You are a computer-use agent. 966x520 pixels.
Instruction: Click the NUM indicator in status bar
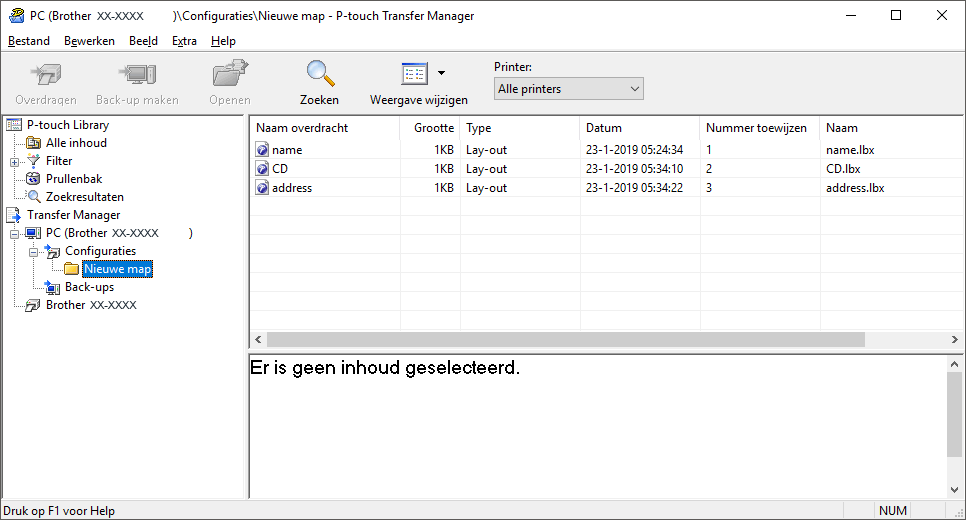tap(893, 511)
